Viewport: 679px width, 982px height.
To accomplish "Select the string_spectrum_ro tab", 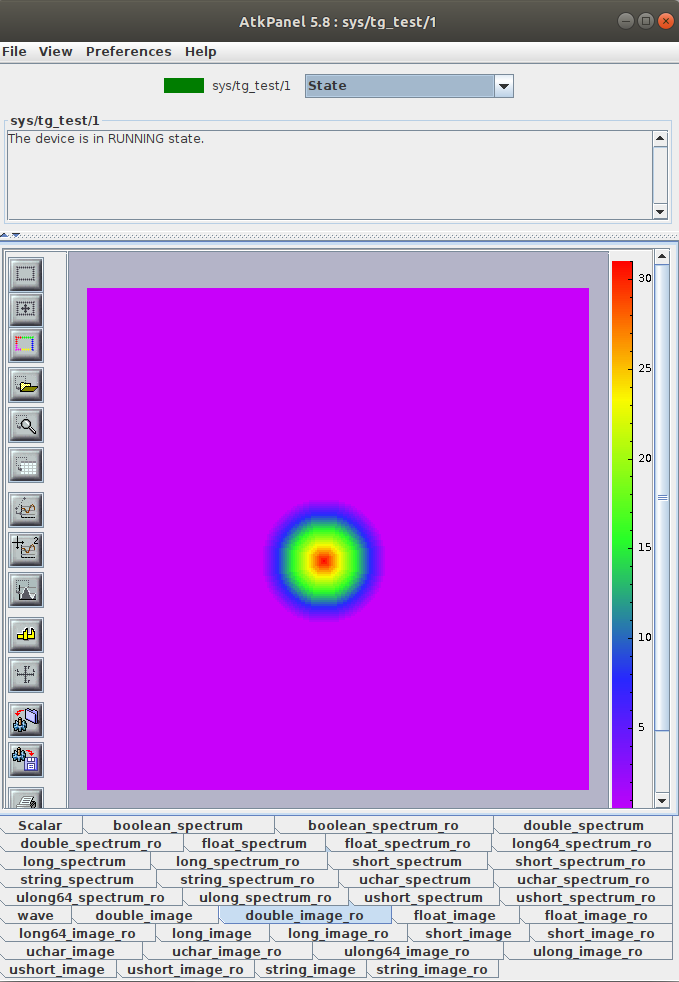I will tap(247, 880).
